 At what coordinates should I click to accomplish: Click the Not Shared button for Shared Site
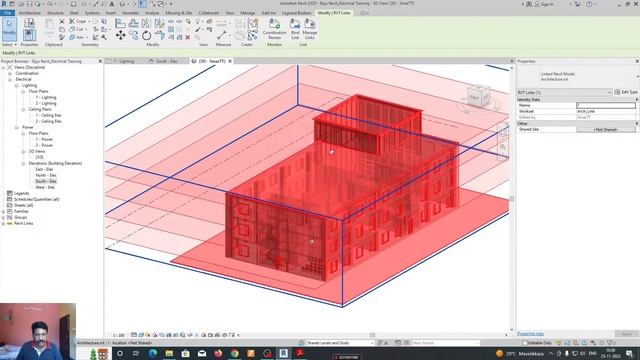pyautogui.click(x=606, y=129)
